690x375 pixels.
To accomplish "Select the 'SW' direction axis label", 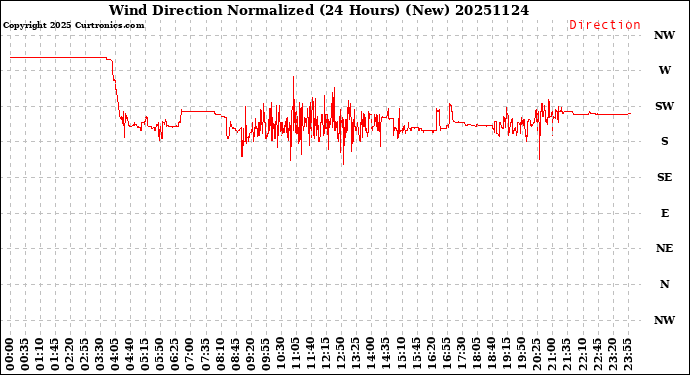I will 664,106.
